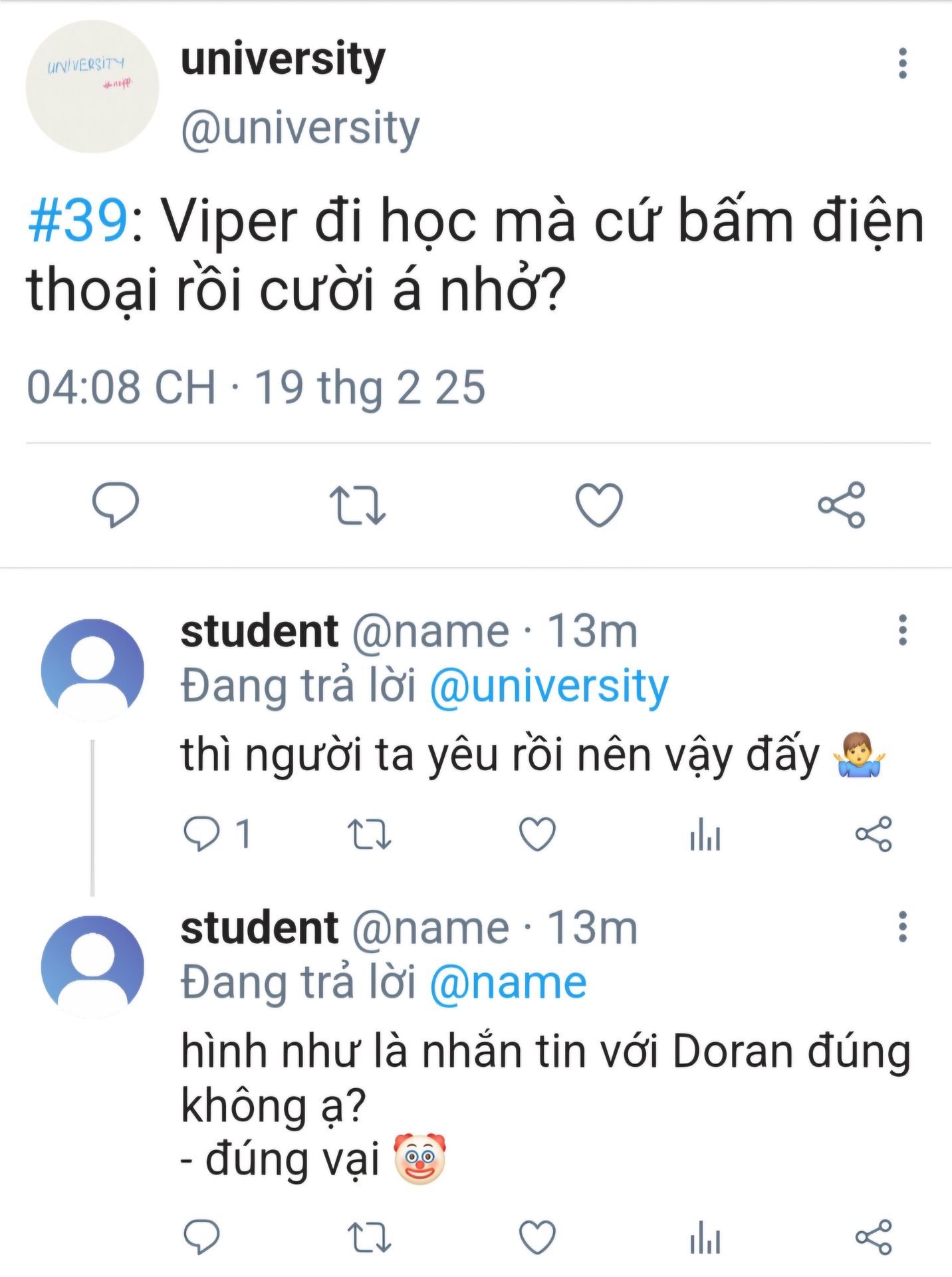Open the @university handle under the display name
Screen dimensions: 952x1277
coord(300,128)
